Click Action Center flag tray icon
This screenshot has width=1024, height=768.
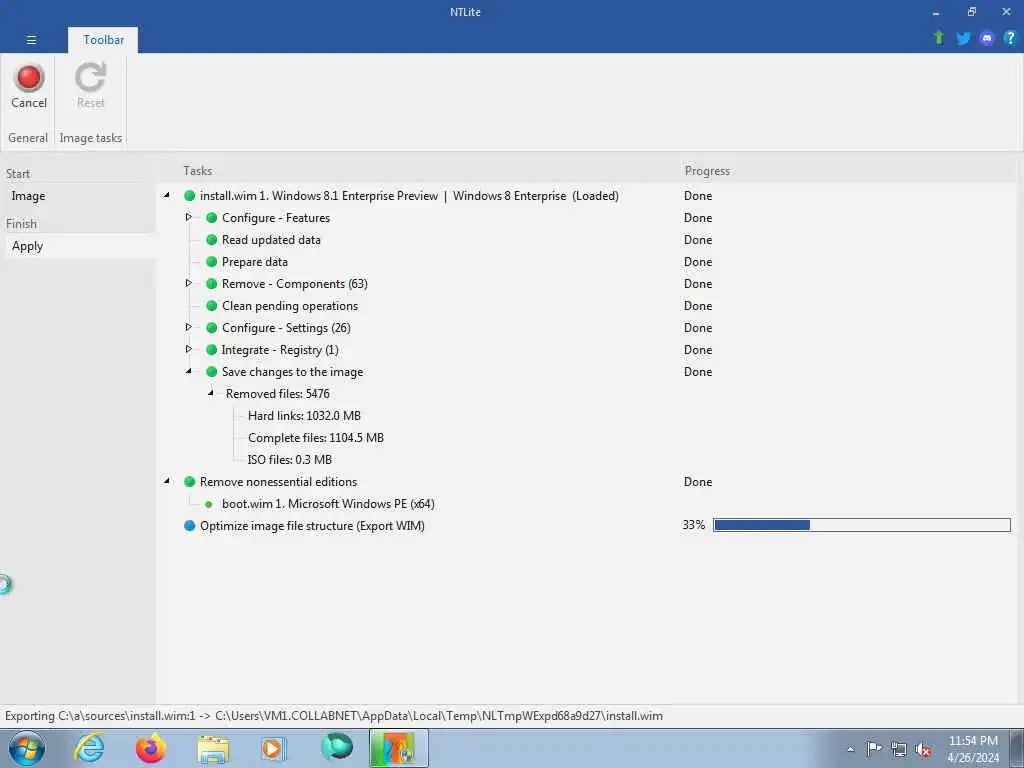[x=874, y=749]
